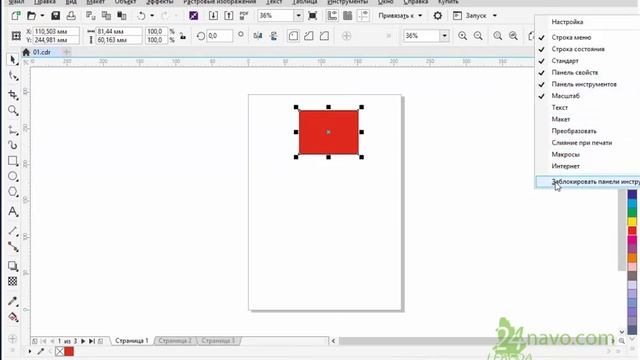Select the Drop Shadow tool in the toolbox

[x=13, y=266]
